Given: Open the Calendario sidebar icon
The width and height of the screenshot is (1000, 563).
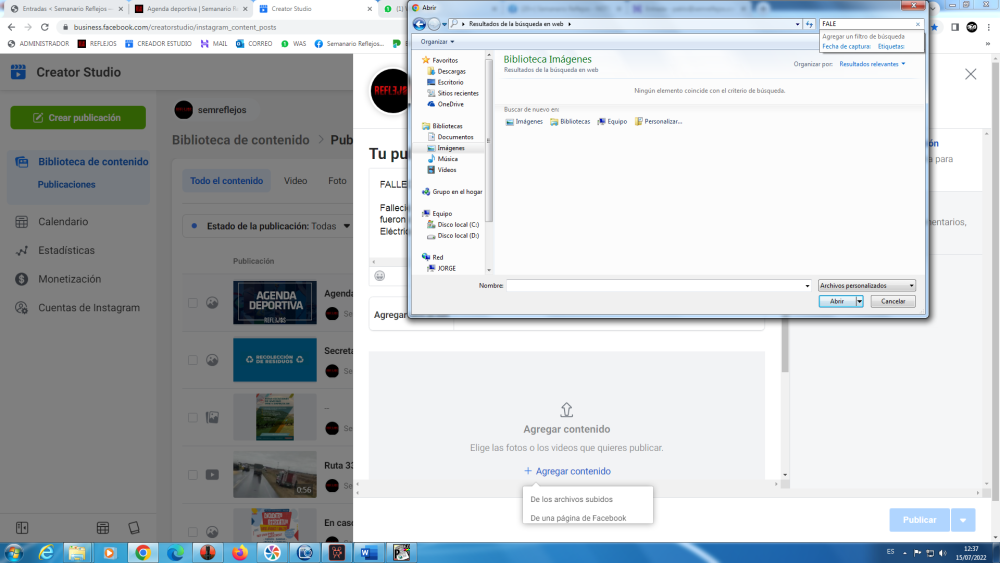Looking at the screenshot, I should point(22,222).
